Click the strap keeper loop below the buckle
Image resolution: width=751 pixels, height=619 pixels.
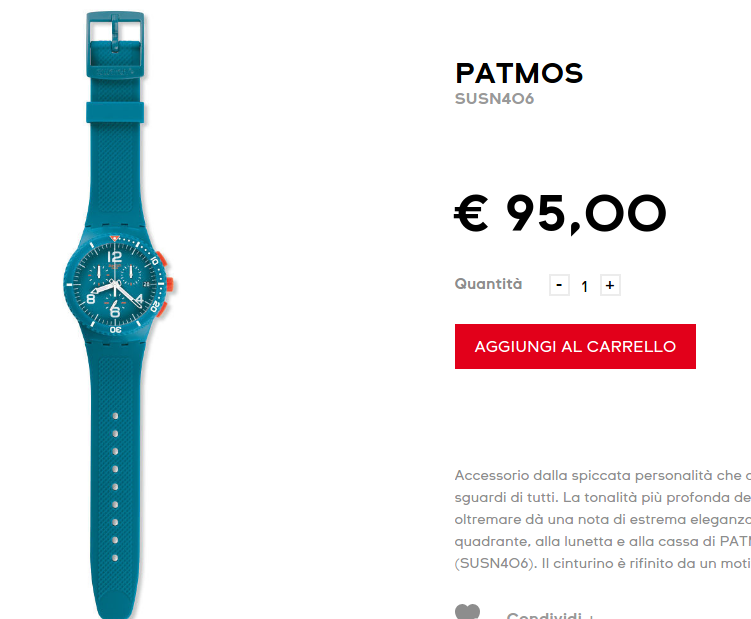(115, 112)
